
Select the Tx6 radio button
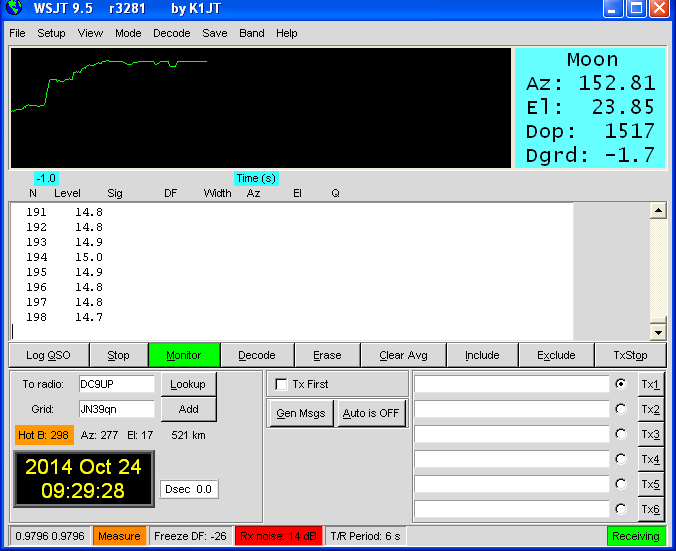coord(621,509)
